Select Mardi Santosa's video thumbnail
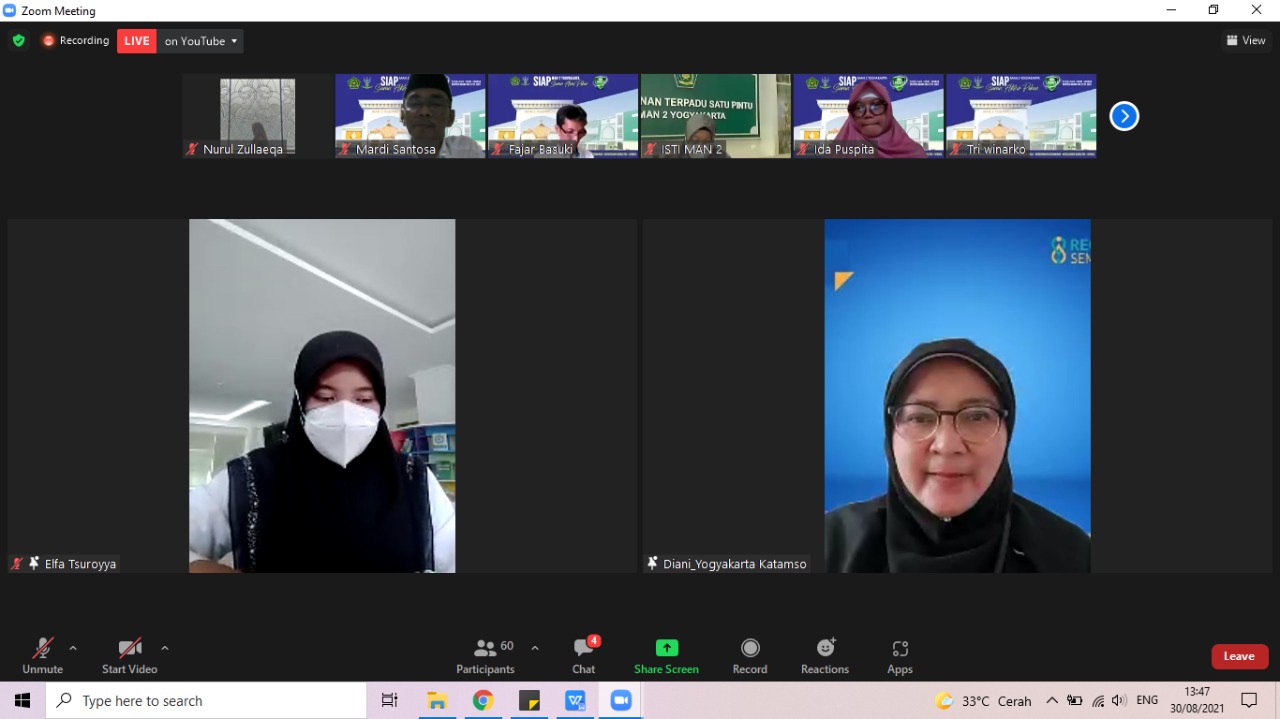1280x719 pixels. tap(410, 115)
